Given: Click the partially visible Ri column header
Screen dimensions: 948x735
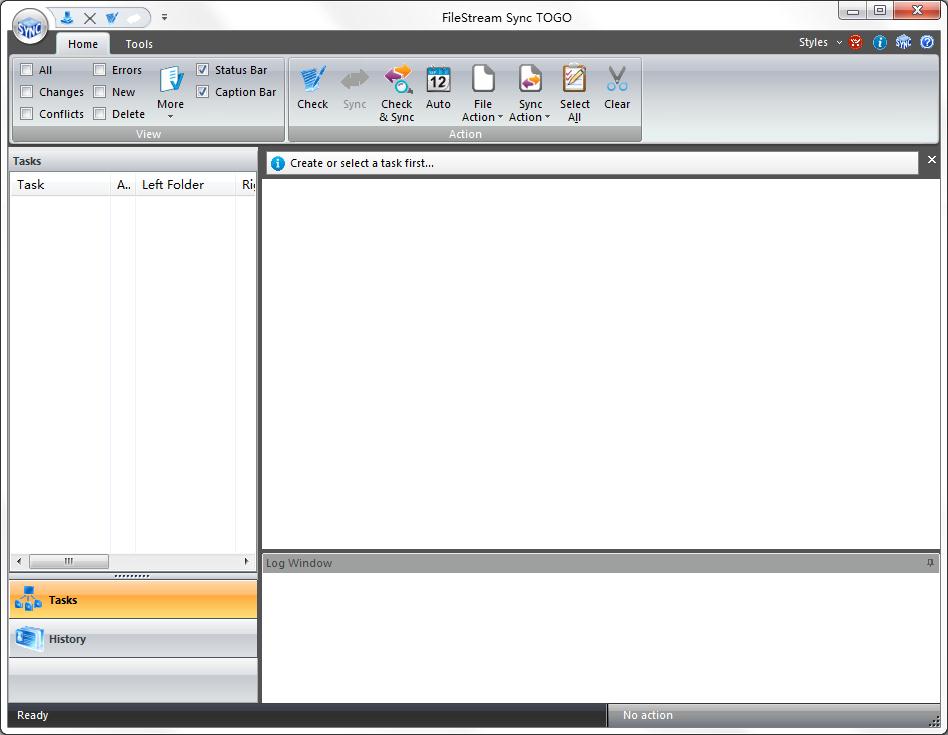Looking at the screenshot, I should tap(247, 184).
